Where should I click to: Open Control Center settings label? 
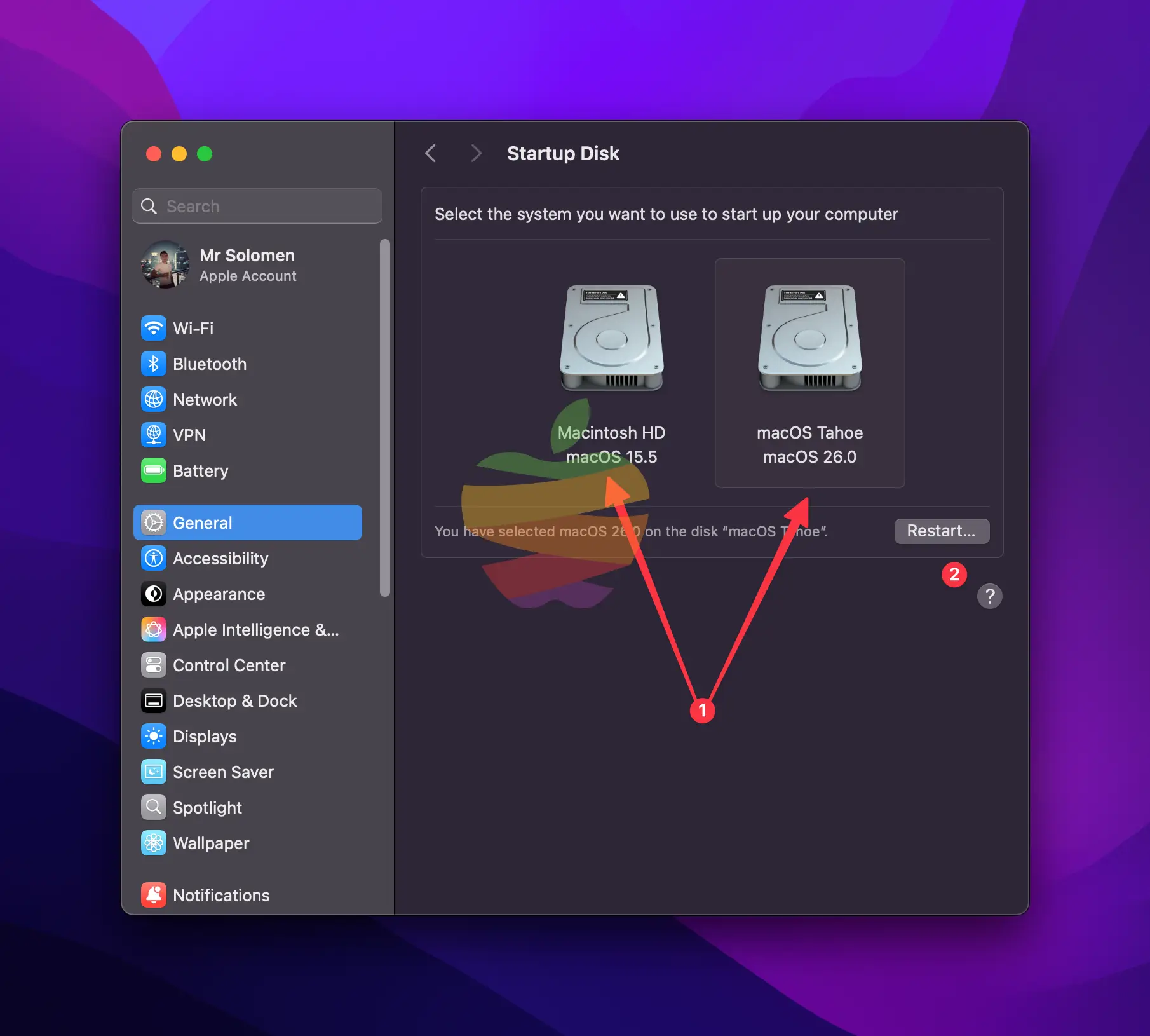(x=229, y=665)
